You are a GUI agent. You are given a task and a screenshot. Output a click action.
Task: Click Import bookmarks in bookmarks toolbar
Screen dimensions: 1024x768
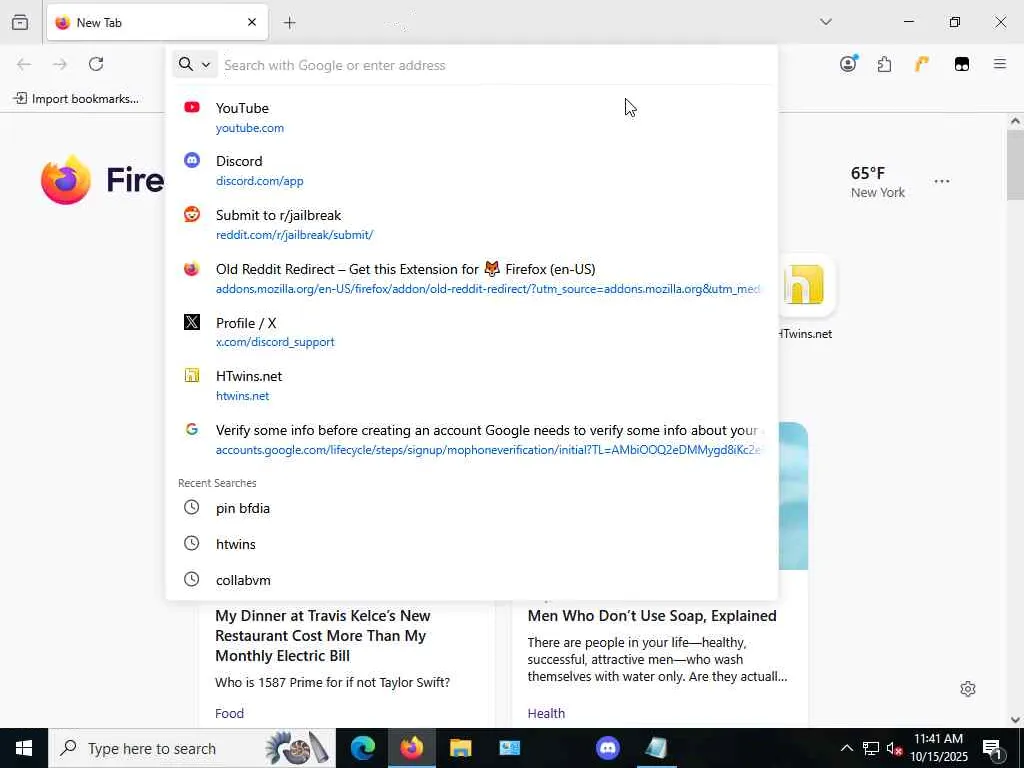(76, 99)
